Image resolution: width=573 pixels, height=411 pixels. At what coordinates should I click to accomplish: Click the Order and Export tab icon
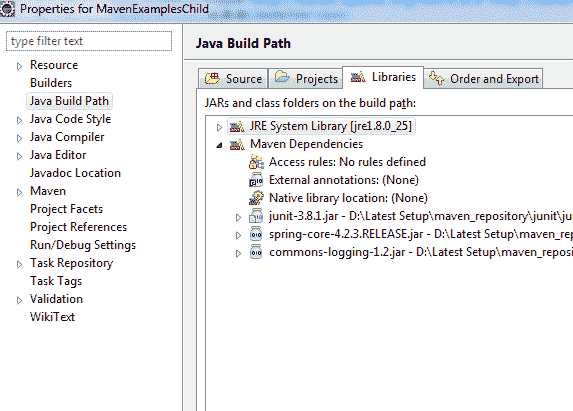coord(436,78)
